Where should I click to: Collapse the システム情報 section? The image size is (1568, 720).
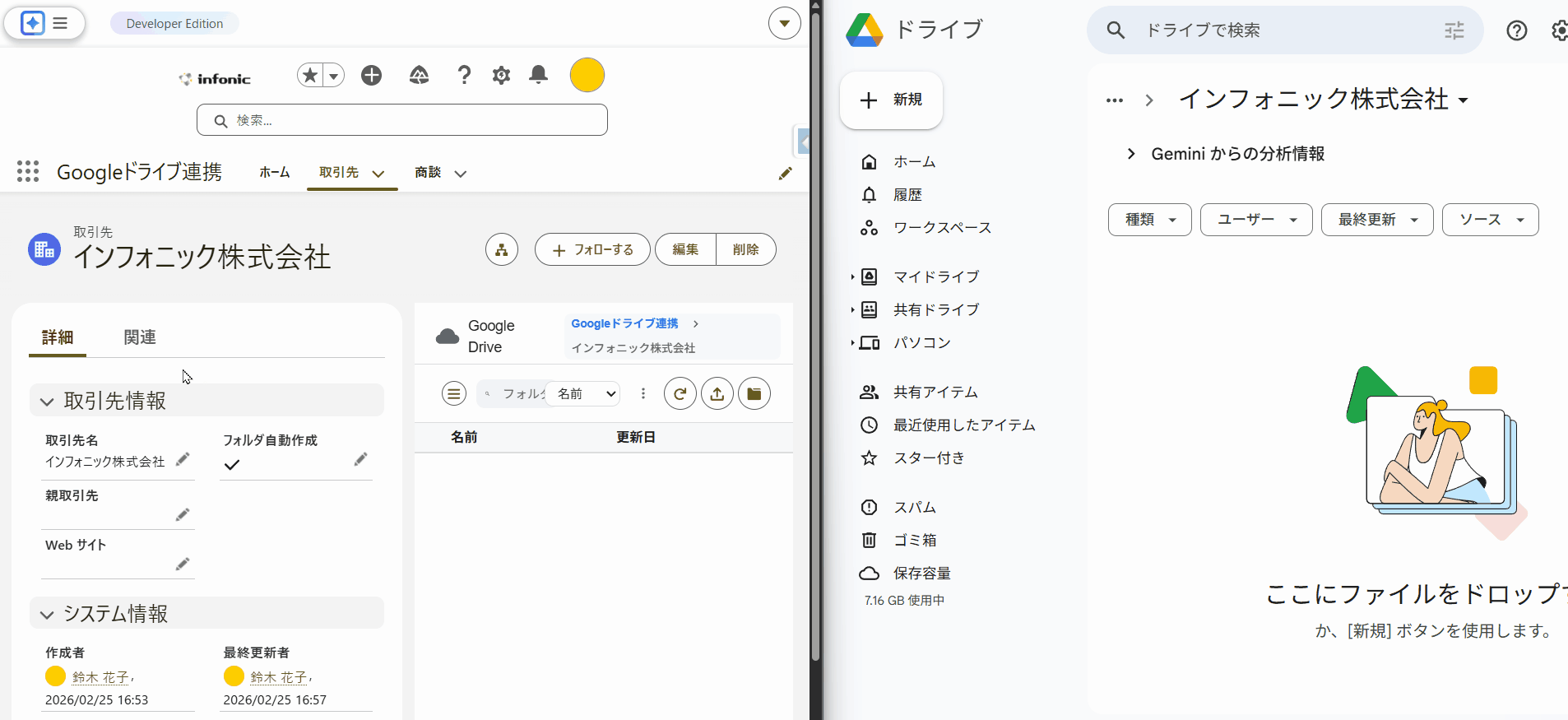48,615
